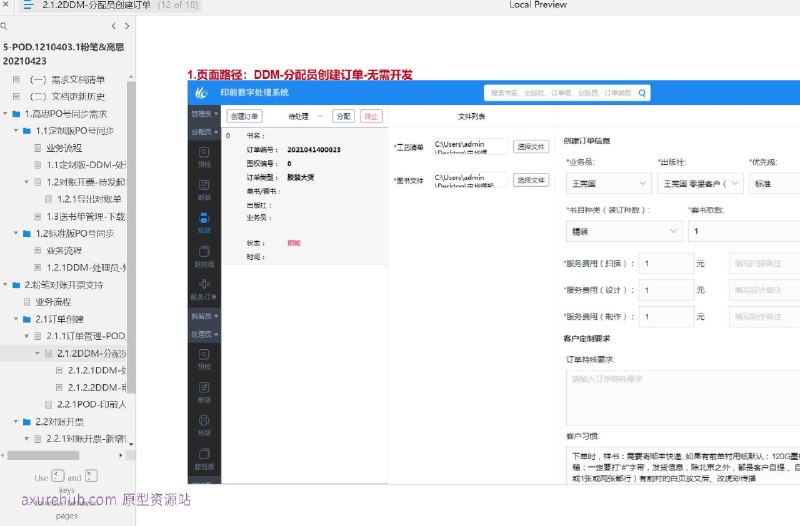Screen dimensions: 800x526
Task: Open the 业务员 dropdown showing 王完国
Action: point(609,183)
